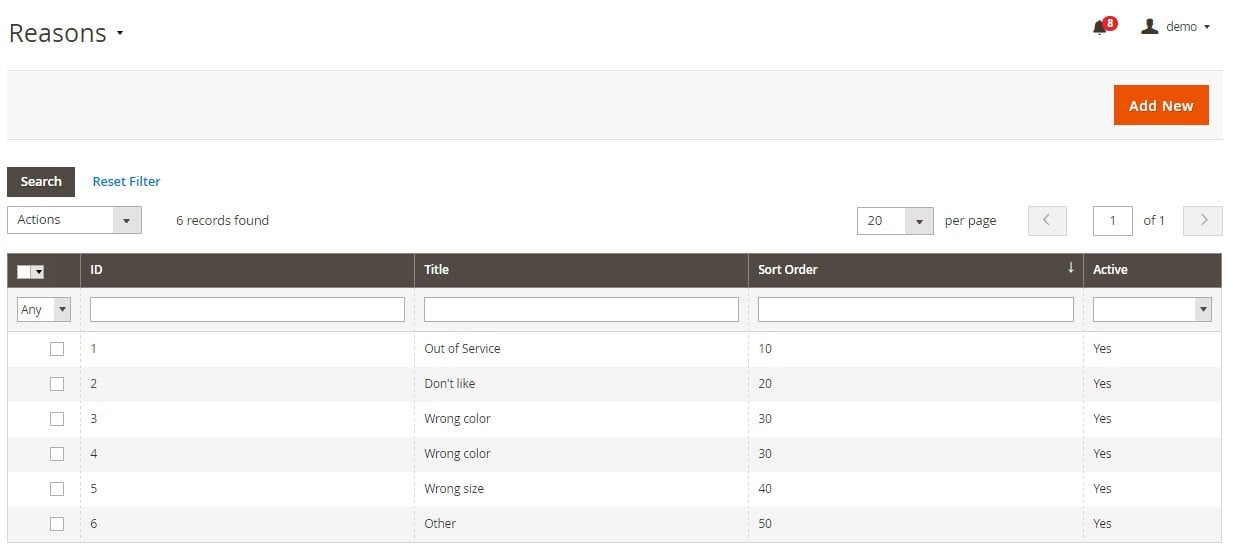Open the notifications bell with 8 alerts
Viewport: 1233px width, 551px height.
click(1104, 26)
